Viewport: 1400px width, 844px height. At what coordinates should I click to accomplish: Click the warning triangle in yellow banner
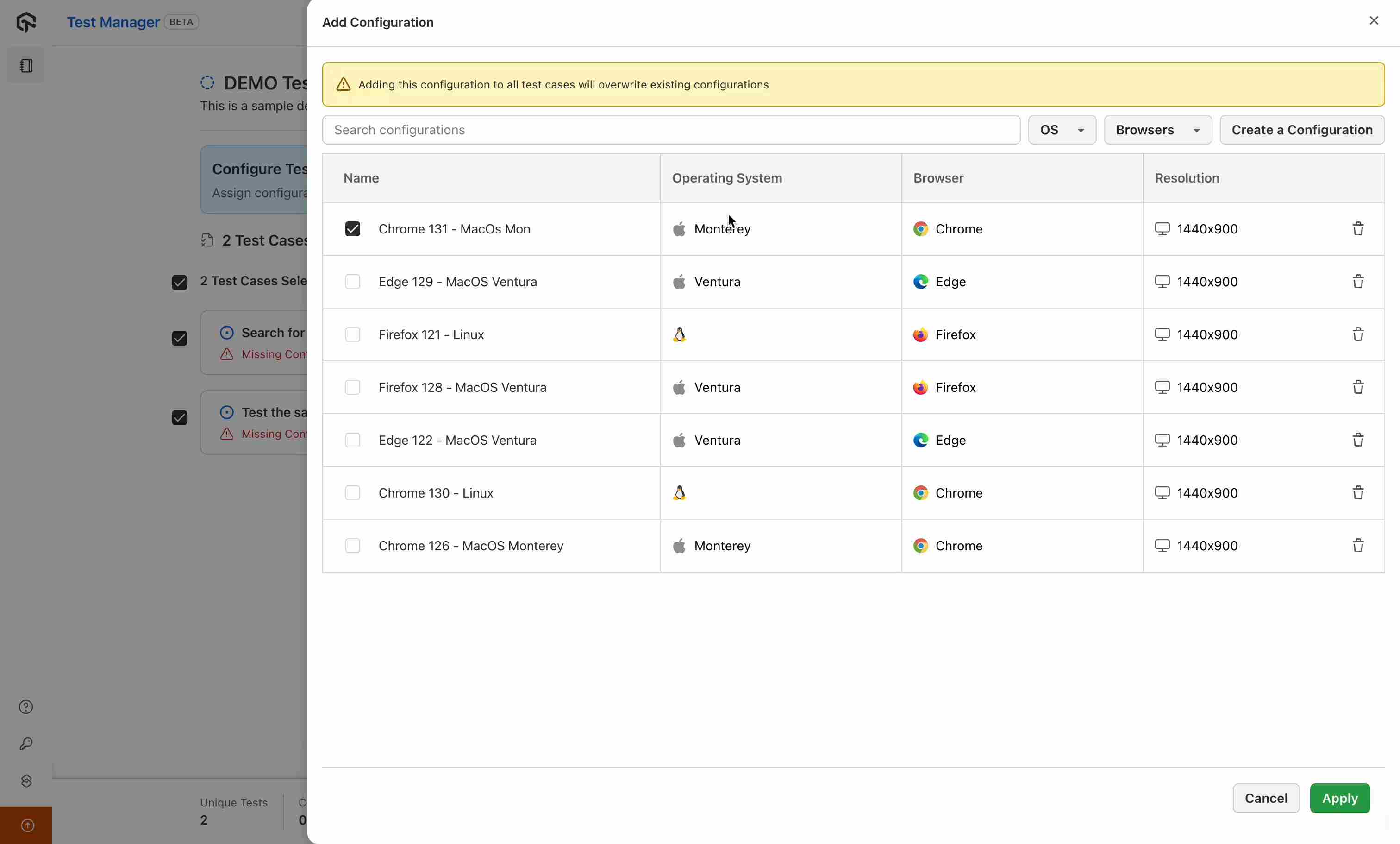343,84
